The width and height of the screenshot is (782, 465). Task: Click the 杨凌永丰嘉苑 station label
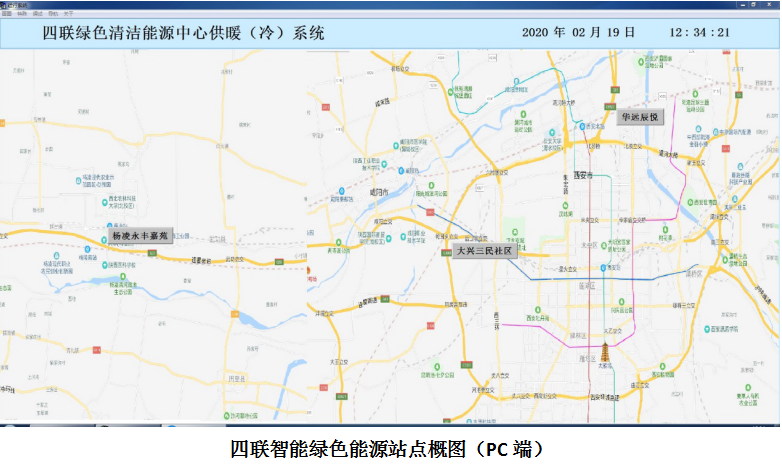[137, 237]
